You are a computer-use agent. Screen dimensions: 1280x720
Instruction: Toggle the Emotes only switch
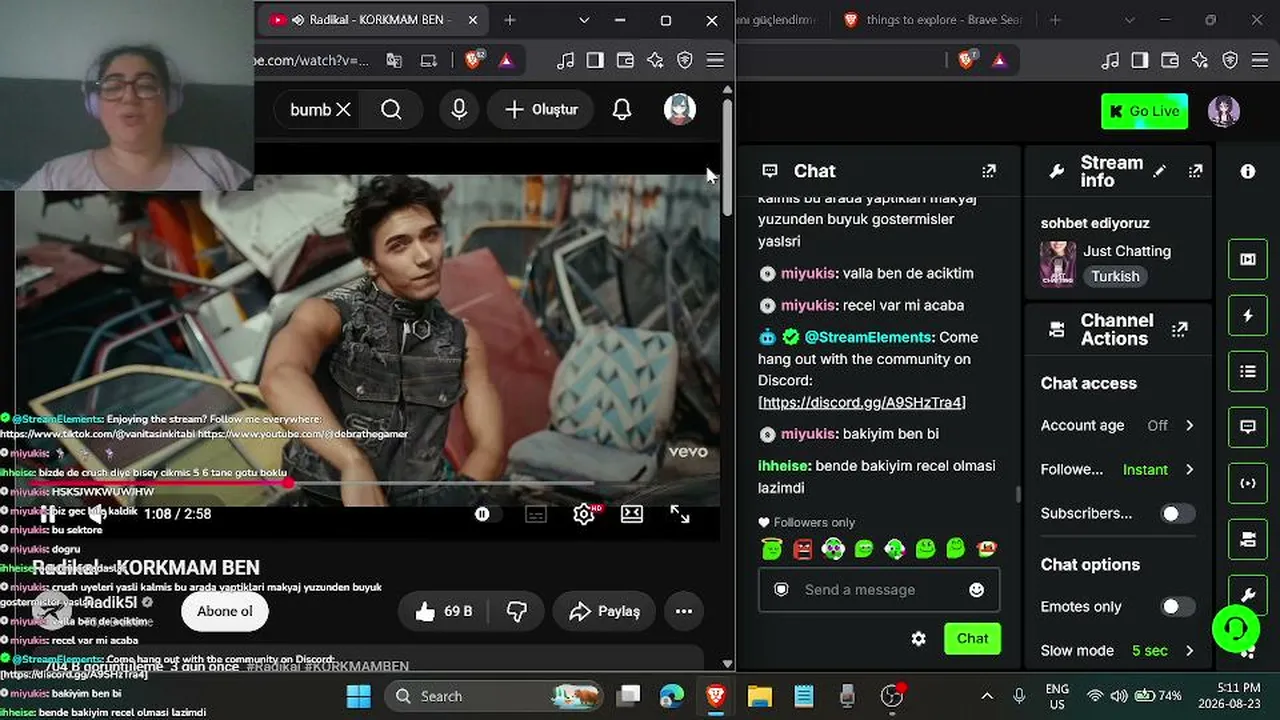1177,607
